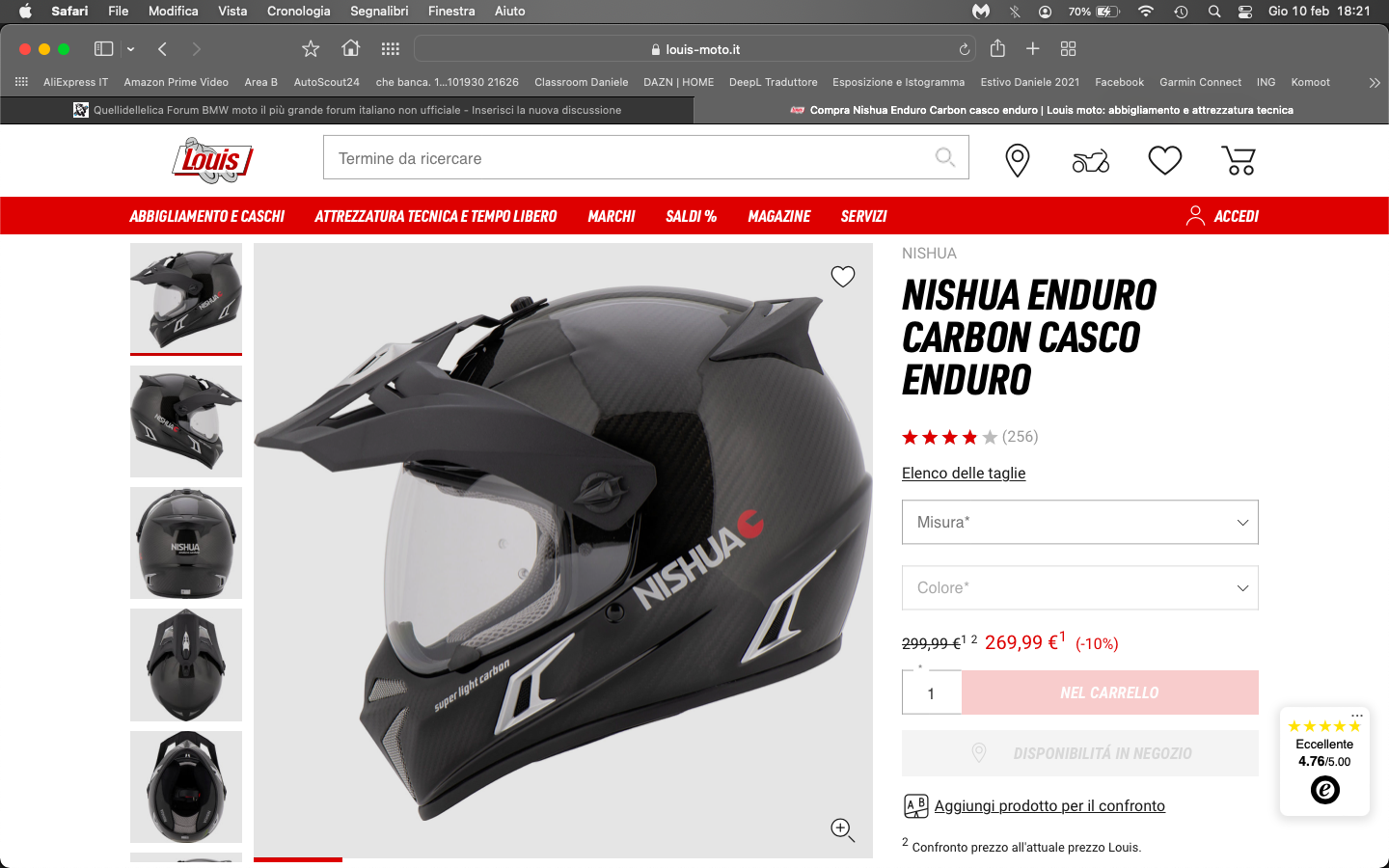
Task: Click the Louis logo
Action: [211, 159]
